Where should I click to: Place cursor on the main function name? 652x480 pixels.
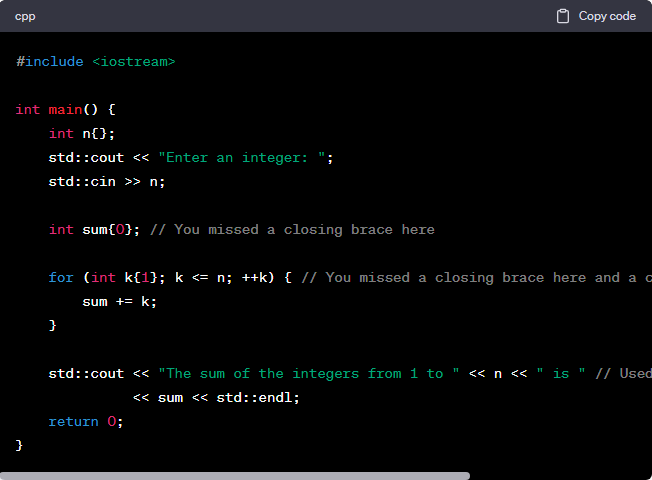[x=66, y=109]
